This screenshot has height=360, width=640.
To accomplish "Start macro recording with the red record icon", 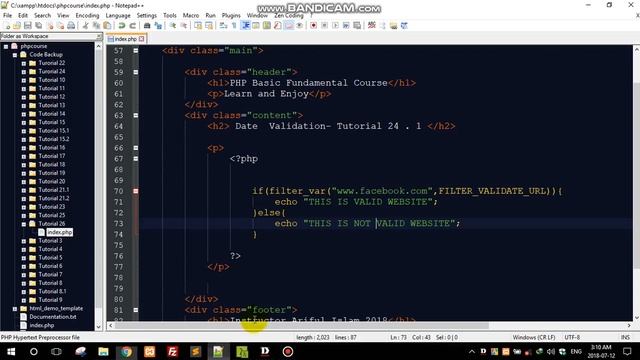I will pyautogui.click(x=313, y=26).
